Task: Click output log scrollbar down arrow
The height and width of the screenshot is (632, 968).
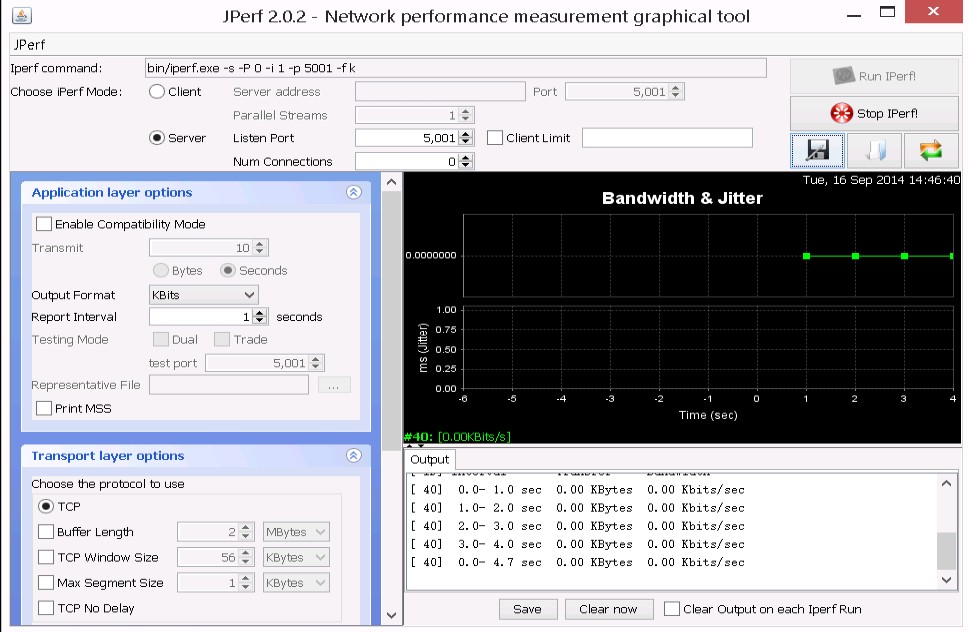Action: (946, 580)
